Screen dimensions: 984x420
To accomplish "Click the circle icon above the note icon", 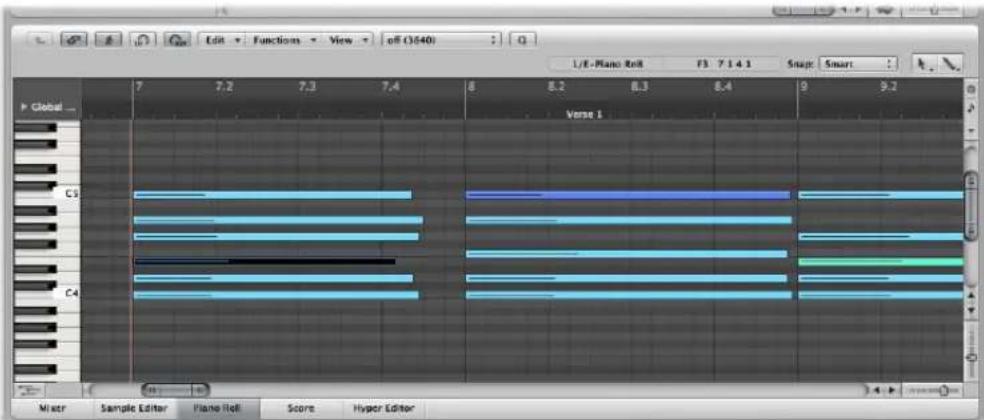I will 971,90.
